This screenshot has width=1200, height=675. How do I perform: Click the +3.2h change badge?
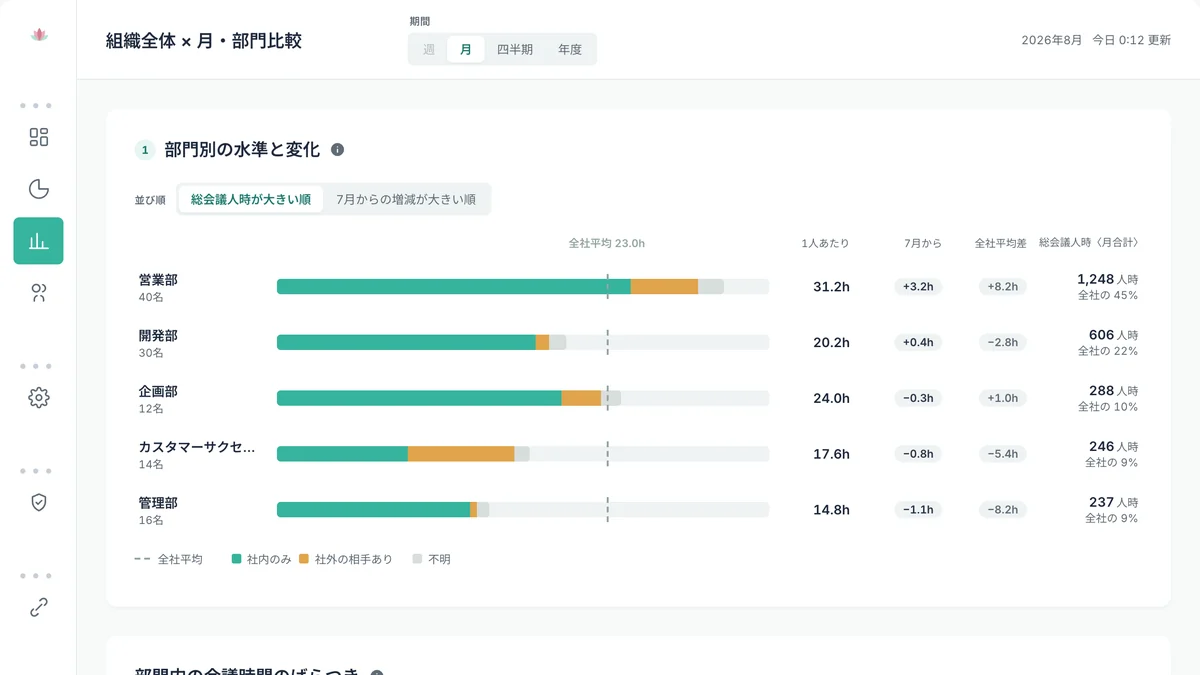[918, 287]
